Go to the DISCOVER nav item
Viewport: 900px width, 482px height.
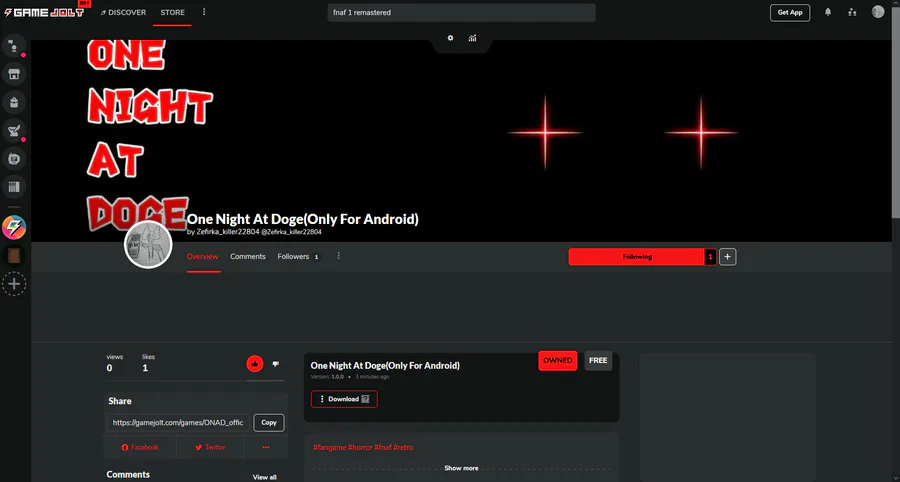coord(123,12)
